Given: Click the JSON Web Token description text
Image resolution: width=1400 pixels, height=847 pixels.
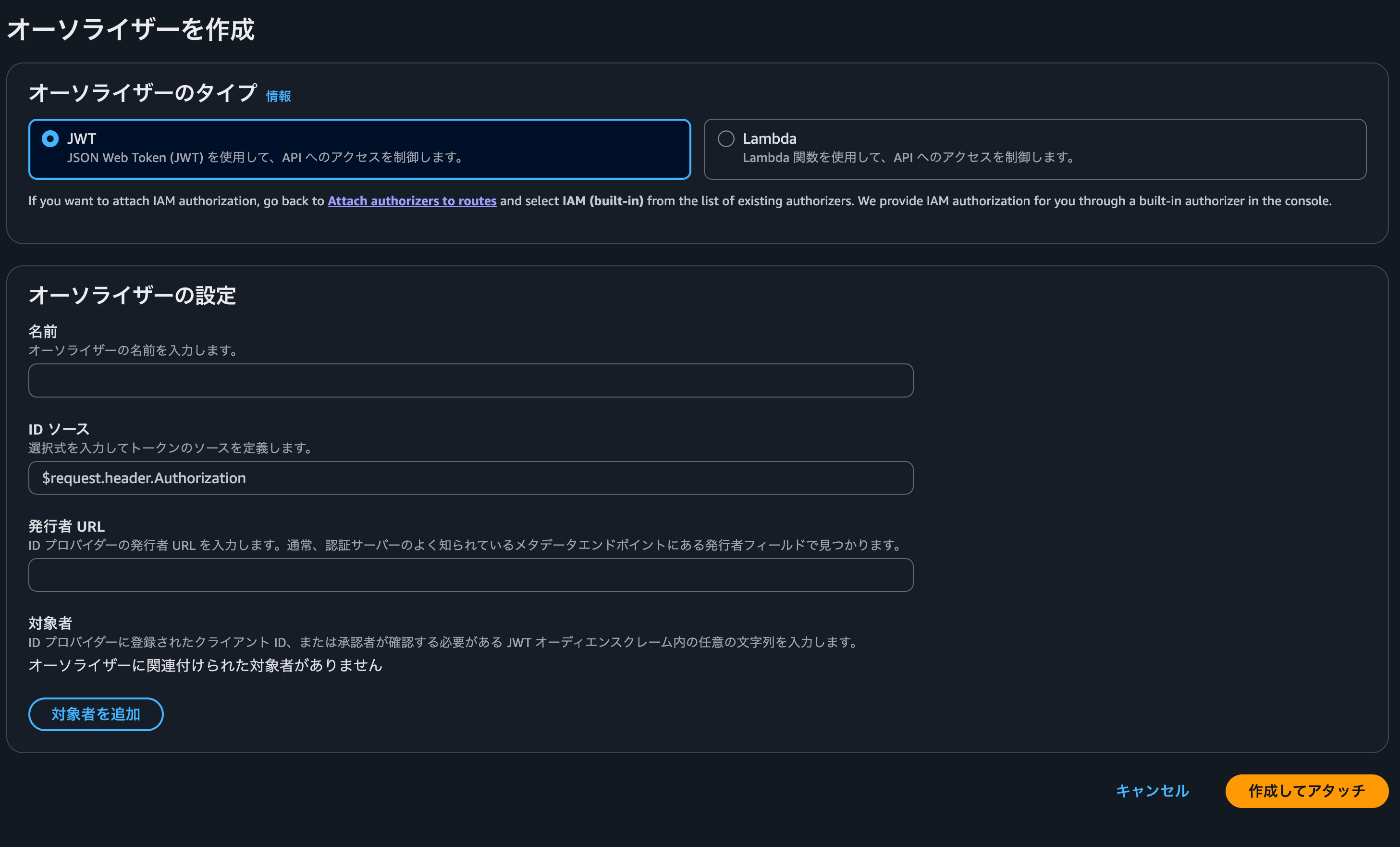Looking at the screenshot, I should 265,158.
